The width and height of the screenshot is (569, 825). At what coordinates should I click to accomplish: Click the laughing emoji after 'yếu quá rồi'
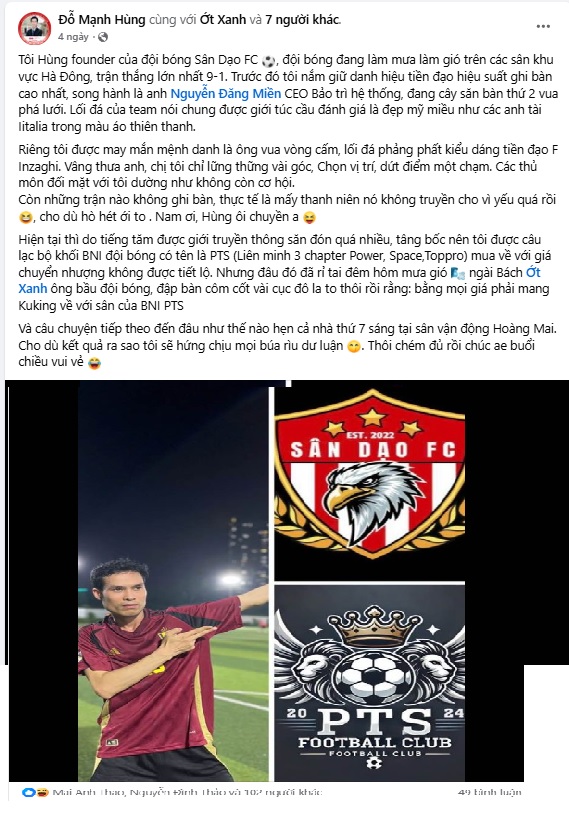tap(25, 217)
